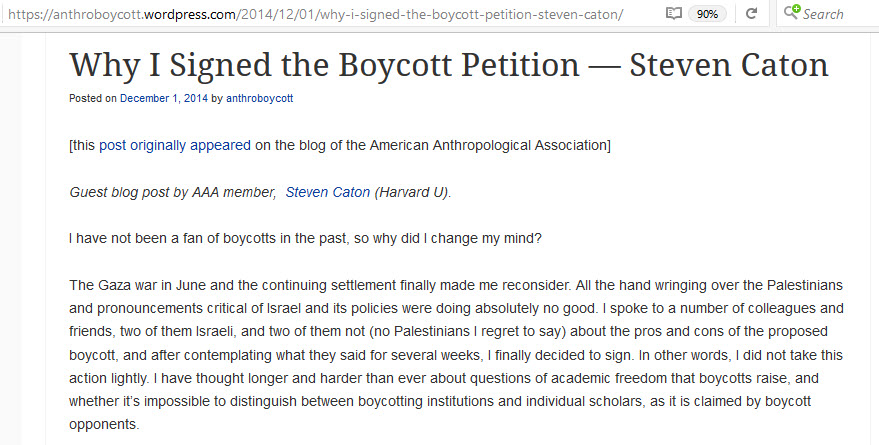Reset the 90% zoom level badge
Image resolution: width=879 pixels, height=445 pixels.
coord(707,14)
